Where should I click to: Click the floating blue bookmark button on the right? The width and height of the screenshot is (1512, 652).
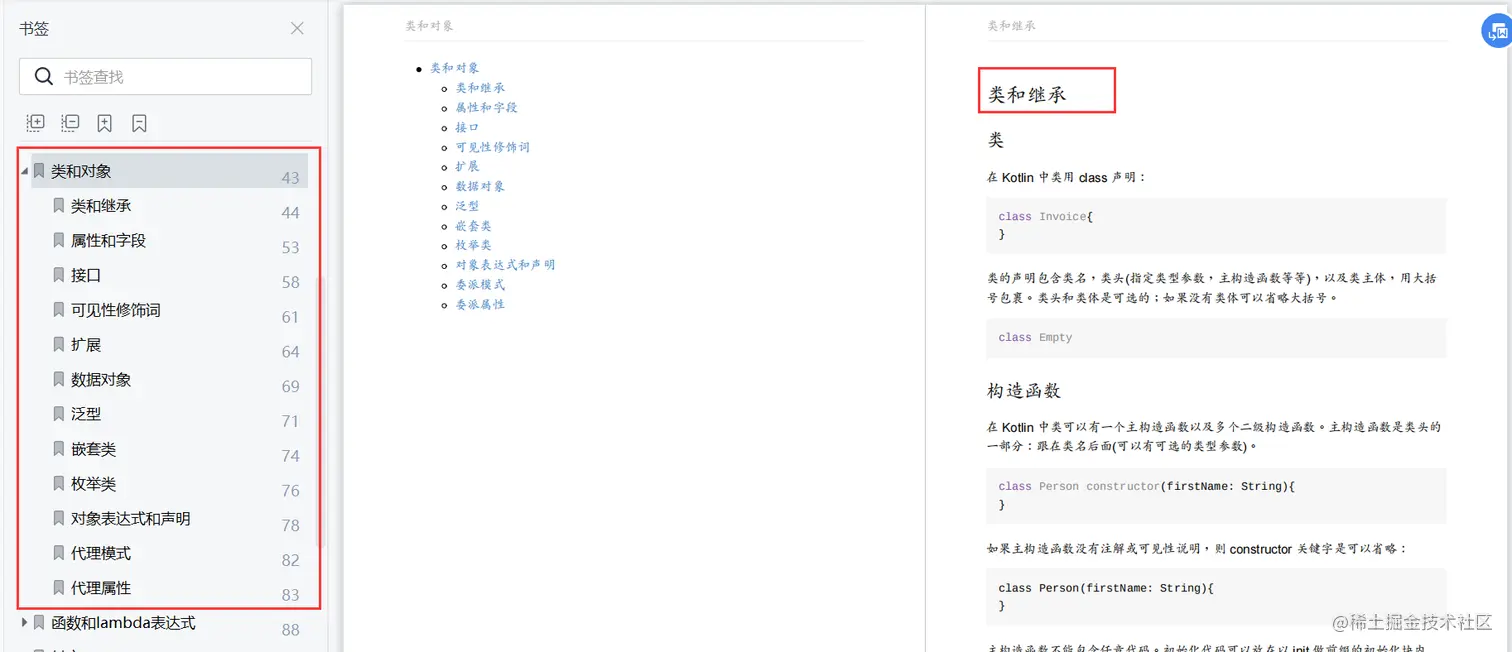pos(1497,30)
